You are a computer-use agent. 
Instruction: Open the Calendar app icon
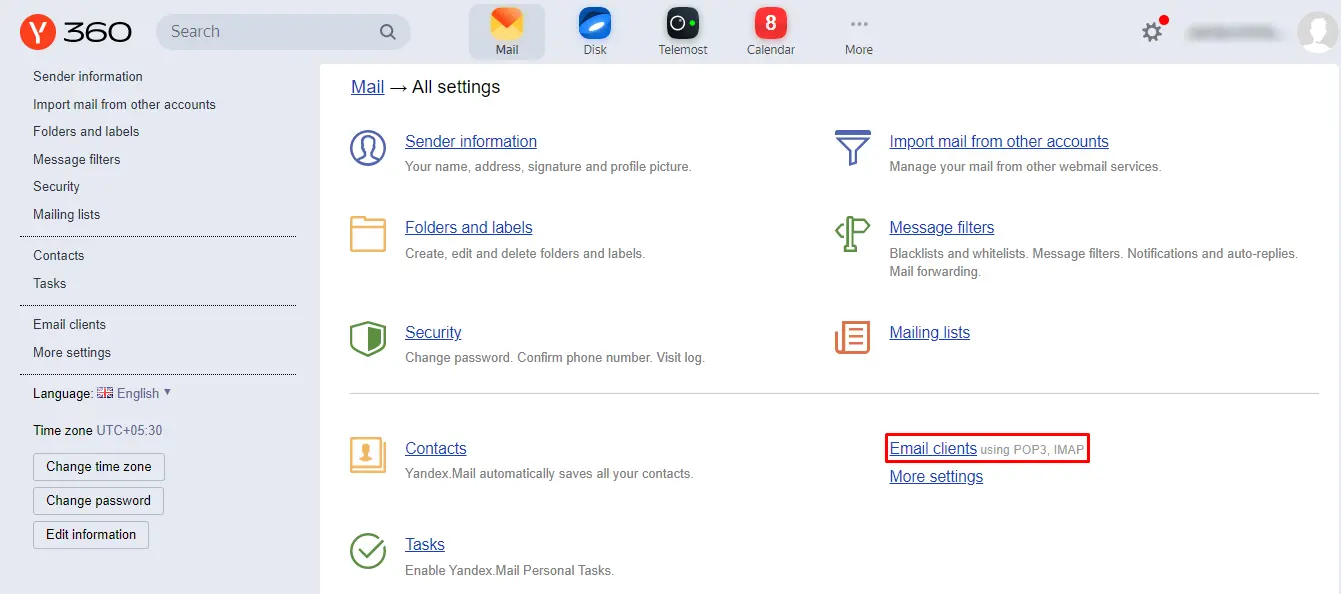pos(770,24)
